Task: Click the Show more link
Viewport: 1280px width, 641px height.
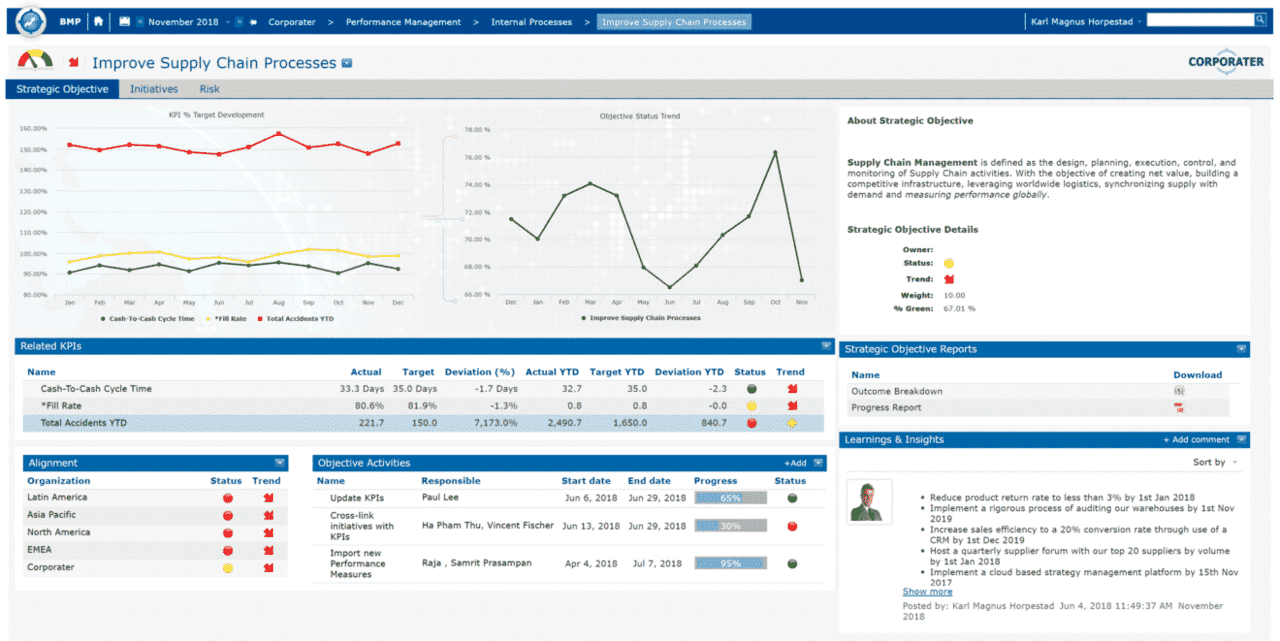Action: (927, 592)
